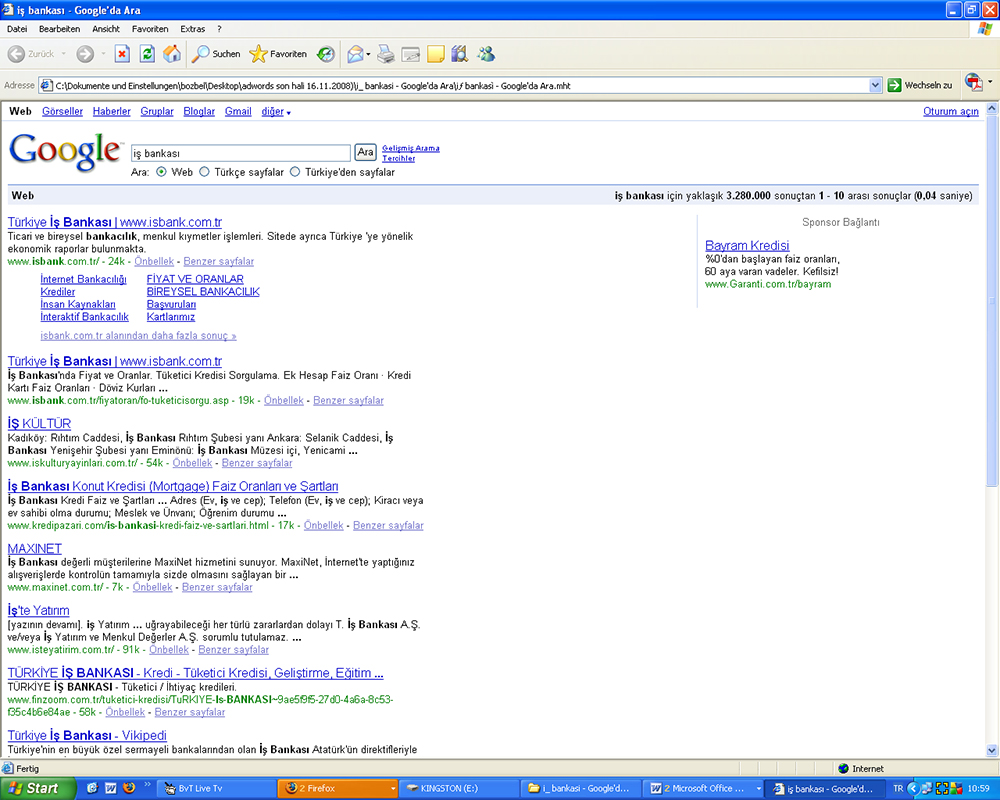
Task: Select the Türkiye'den sayfalar radio button
Action: click(295, 172)
